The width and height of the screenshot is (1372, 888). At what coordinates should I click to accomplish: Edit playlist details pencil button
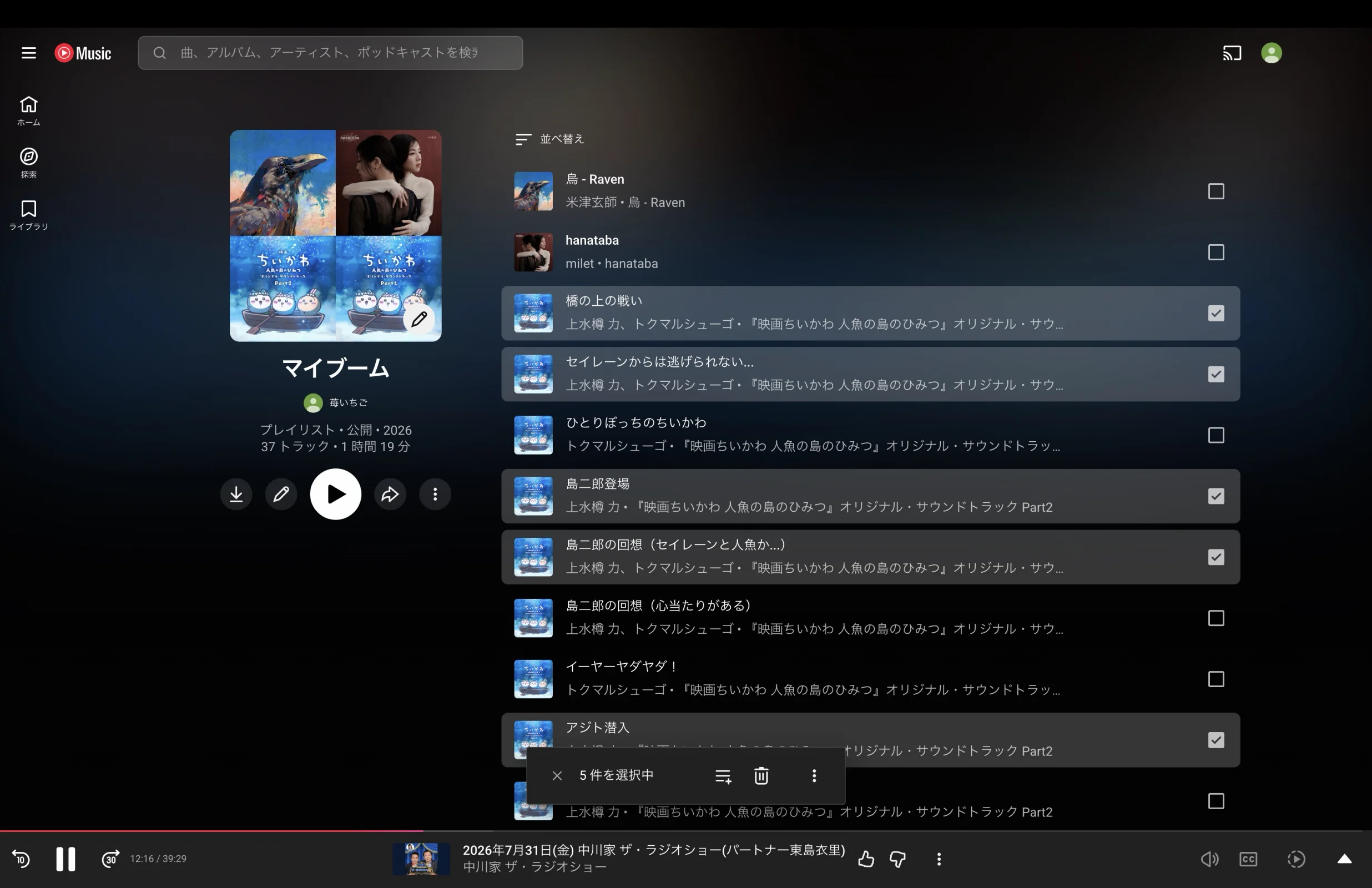[x=281, y=494]
